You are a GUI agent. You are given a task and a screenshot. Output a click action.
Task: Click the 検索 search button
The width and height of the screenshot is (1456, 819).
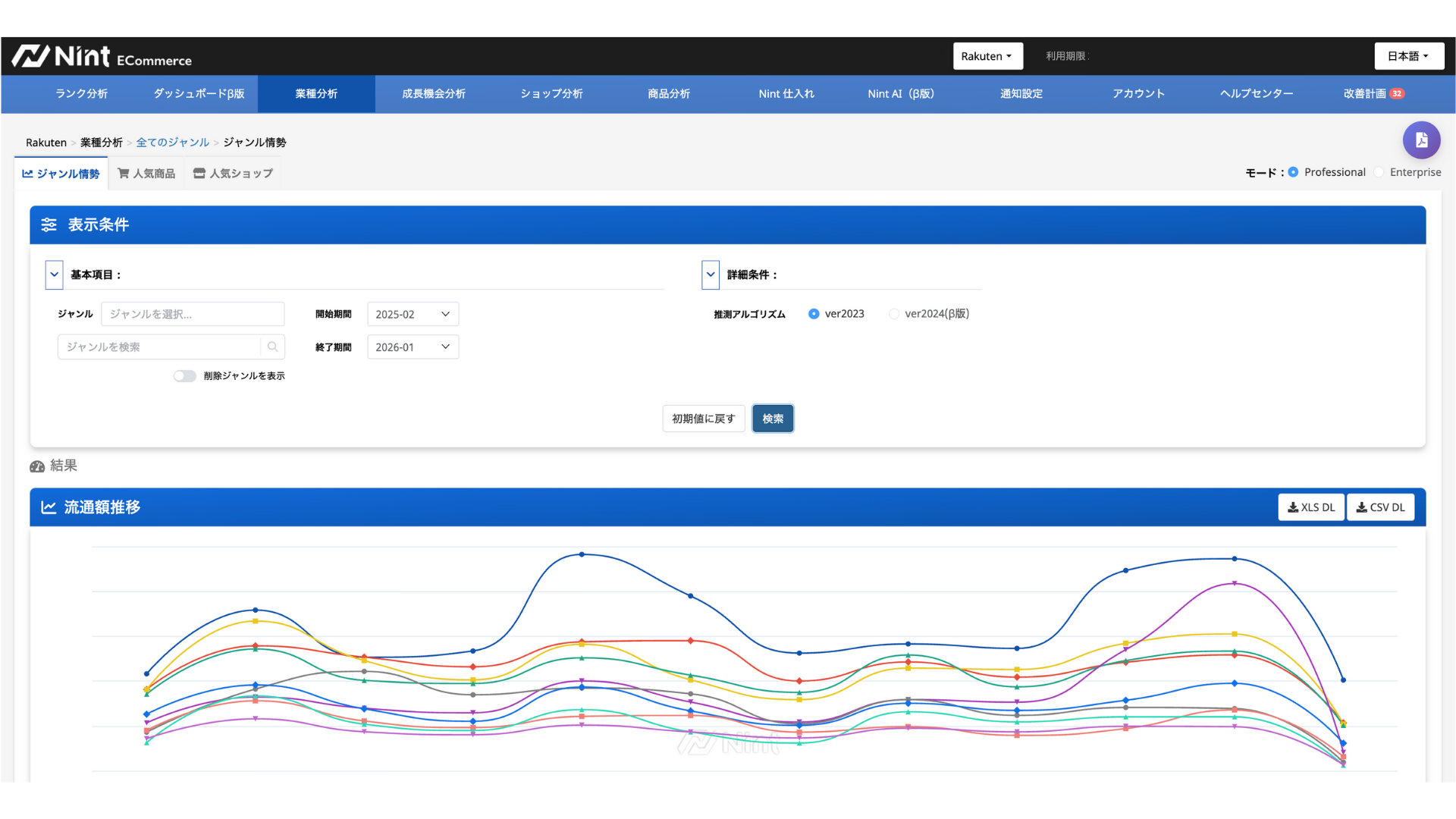point(772,418)
